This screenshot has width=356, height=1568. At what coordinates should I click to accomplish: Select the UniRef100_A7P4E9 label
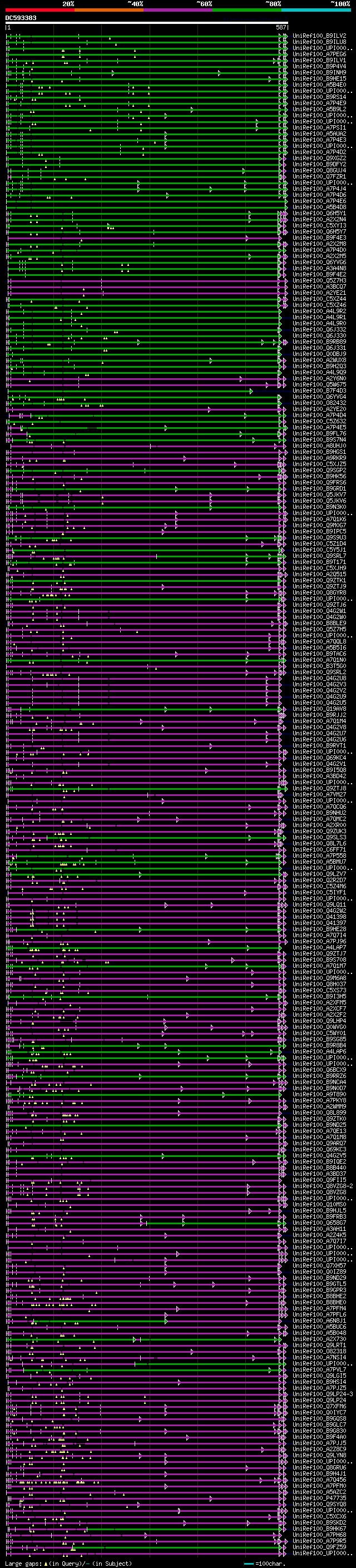click(x=319, y=103)
